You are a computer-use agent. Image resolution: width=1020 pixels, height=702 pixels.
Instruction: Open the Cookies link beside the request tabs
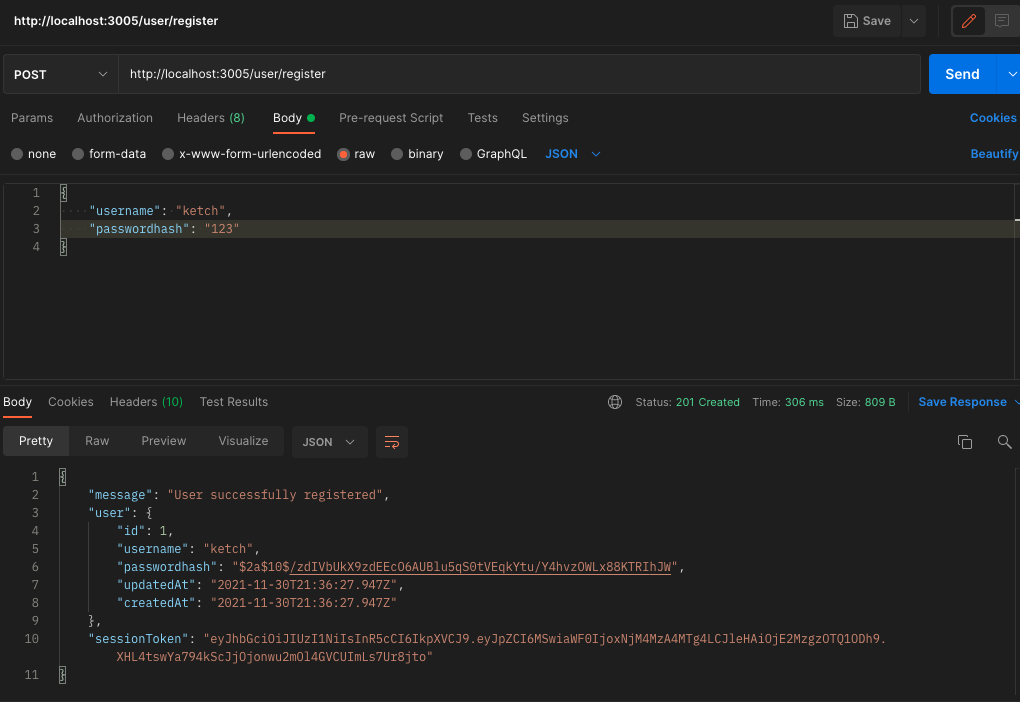(x=993, y=118)
